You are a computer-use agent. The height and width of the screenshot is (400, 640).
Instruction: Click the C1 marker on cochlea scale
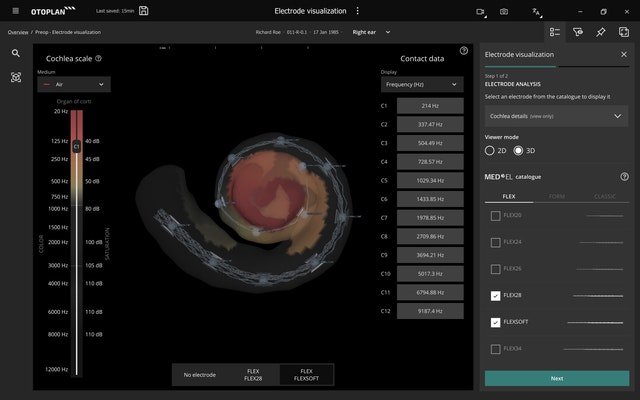(76, 147)
